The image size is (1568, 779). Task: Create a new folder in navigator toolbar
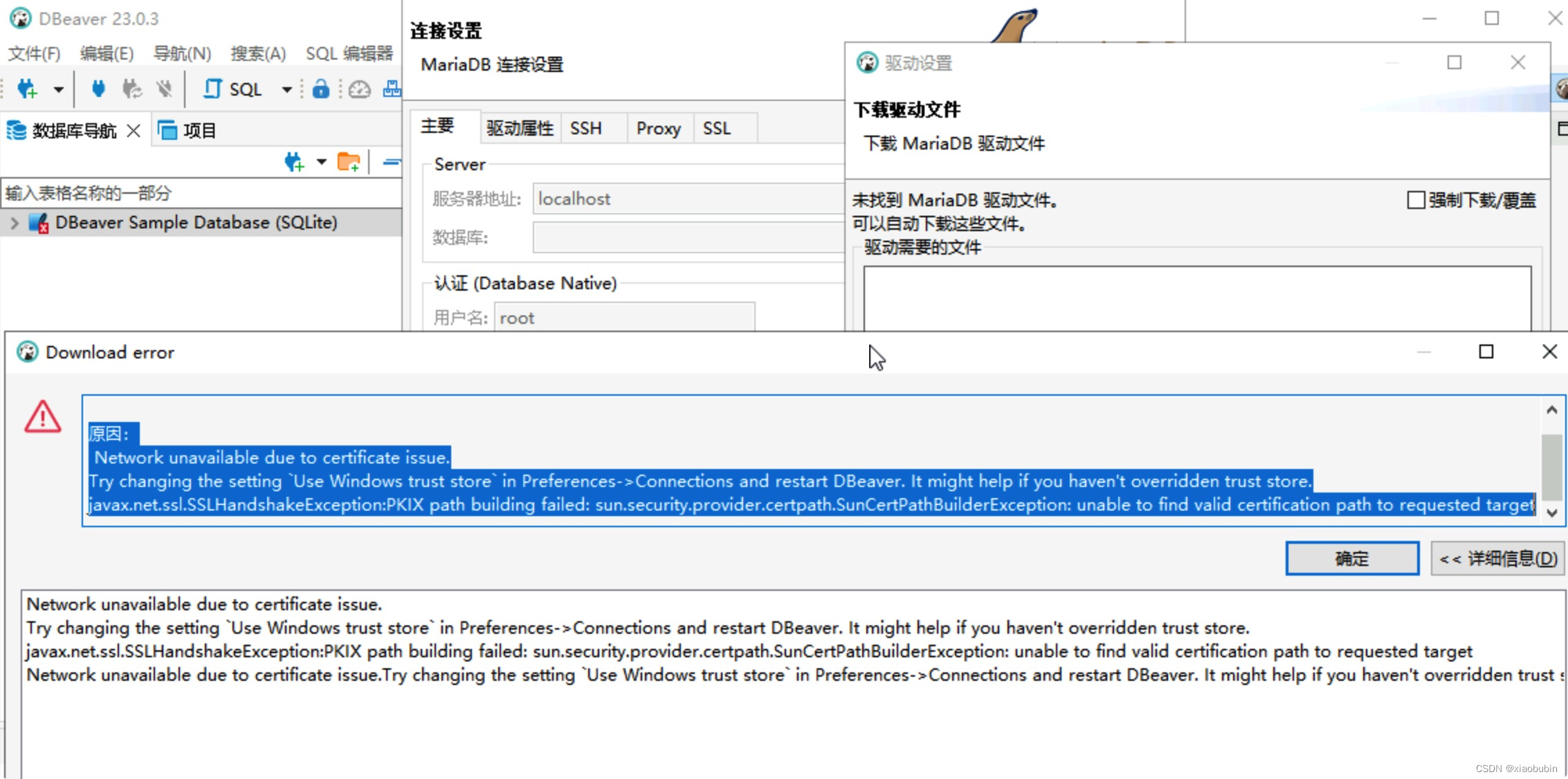point(348,163)
